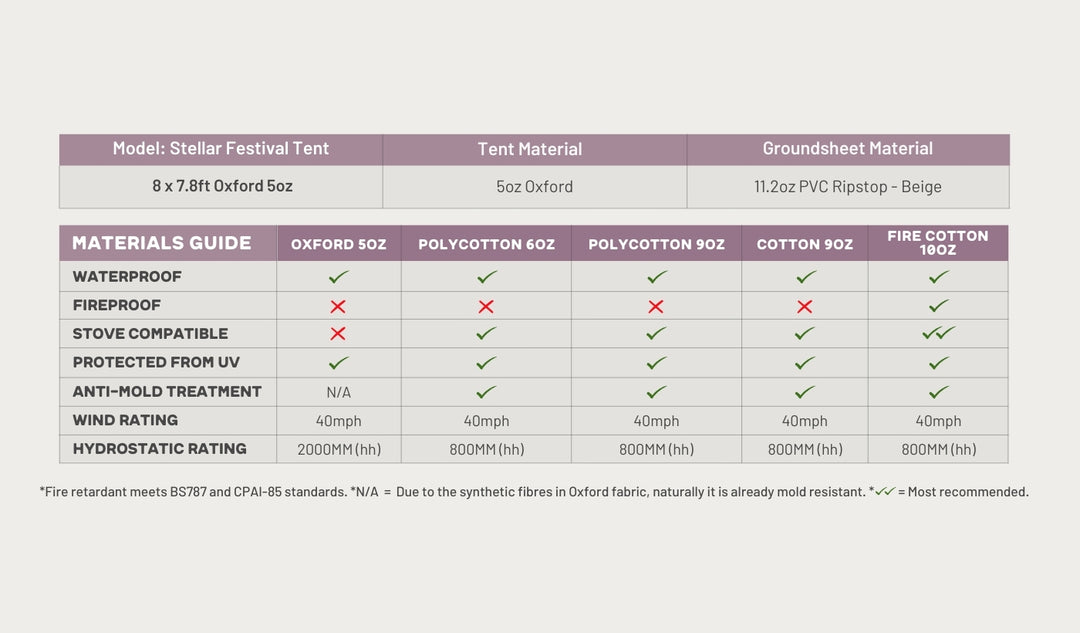Viewport: 1080px width, 633px height.
Task: Click the Oxford 5oz stove compatible cross
Action: [338, 334]
